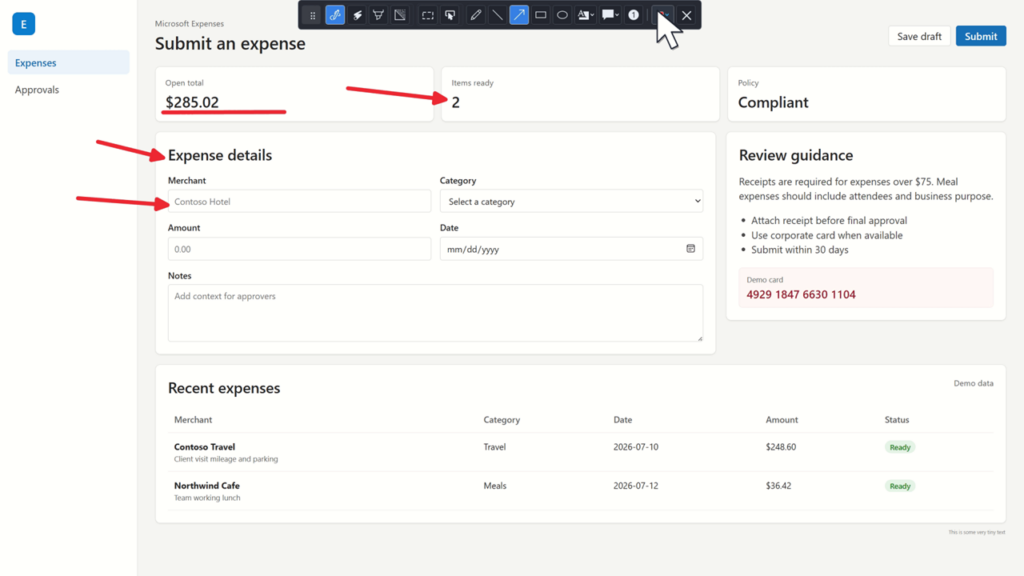This screenshot has height=576, width=1024.
Task: Toggle the highlighted draw-on-screen tool
Action: tap(335, 15)
